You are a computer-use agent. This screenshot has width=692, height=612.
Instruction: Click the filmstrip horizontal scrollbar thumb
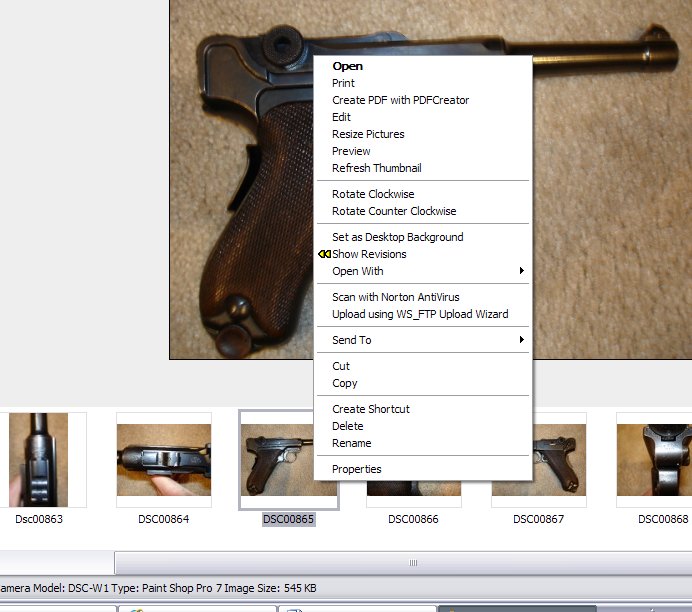click(x=403, y=563)
